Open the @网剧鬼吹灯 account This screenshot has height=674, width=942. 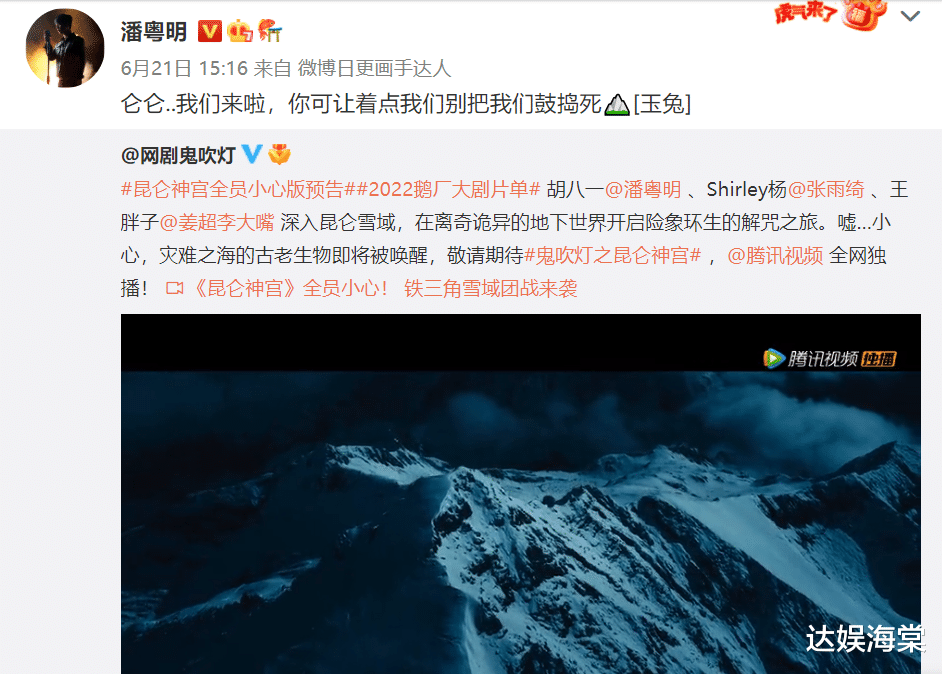178,156
